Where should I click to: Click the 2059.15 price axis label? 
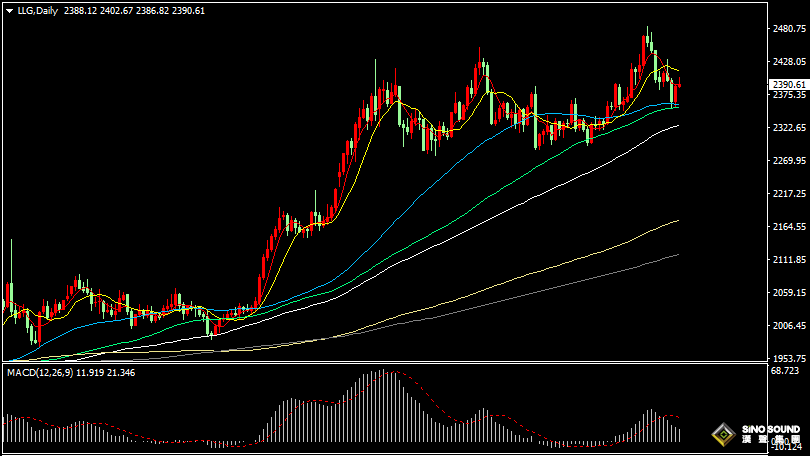pyautogui.click(x=788, y=293)
